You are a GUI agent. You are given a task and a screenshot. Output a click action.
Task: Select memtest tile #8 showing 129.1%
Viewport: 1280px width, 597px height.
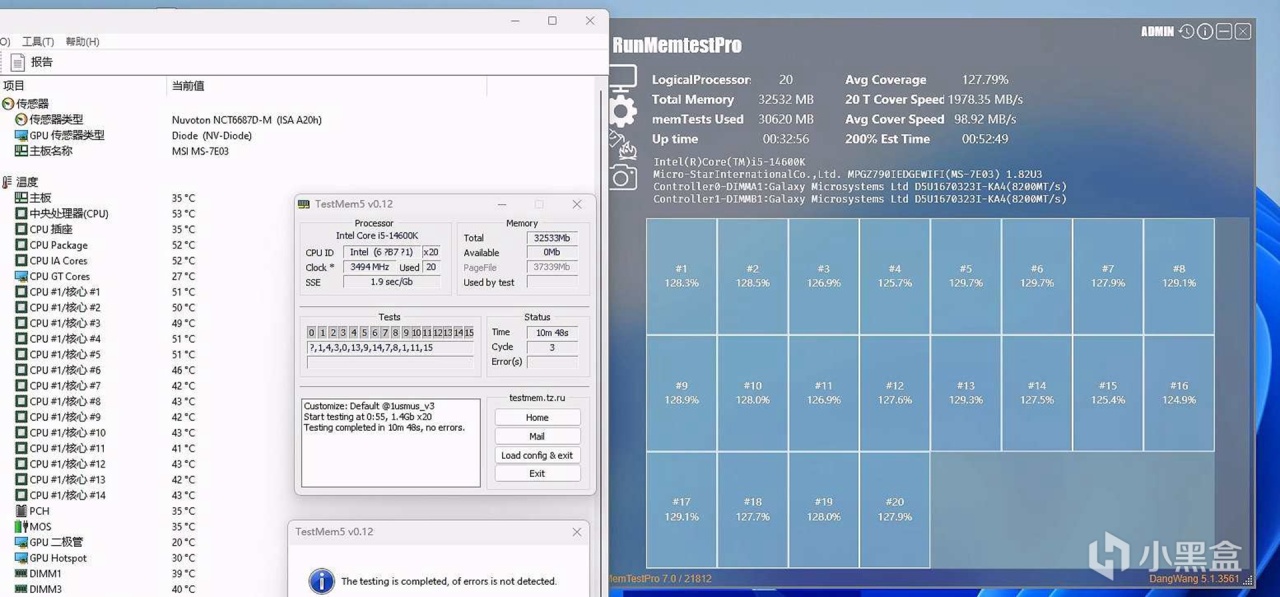[x=1179, y=276]
